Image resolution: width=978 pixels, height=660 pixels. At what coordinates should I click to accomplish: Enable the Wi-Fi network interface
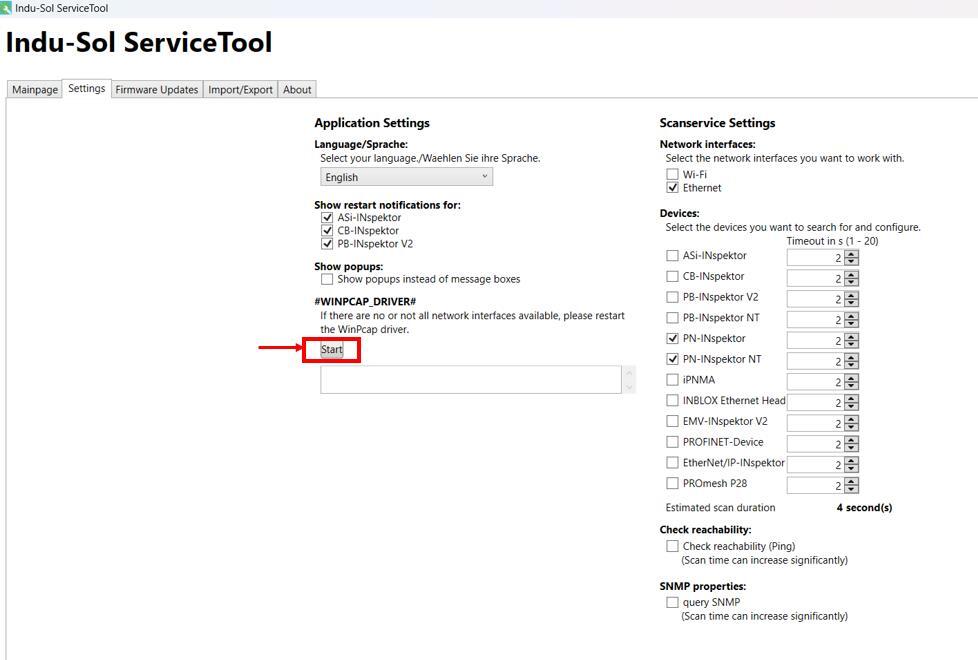[672, 175]
